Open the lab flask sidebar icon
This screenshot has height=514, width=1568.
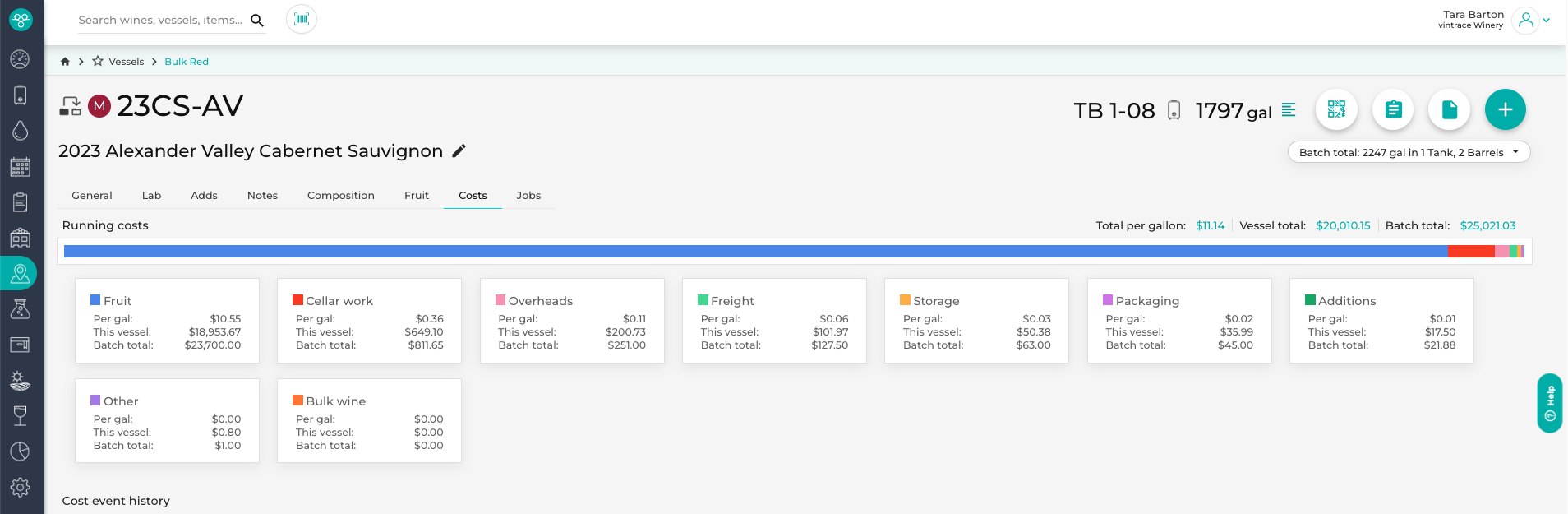21,309
